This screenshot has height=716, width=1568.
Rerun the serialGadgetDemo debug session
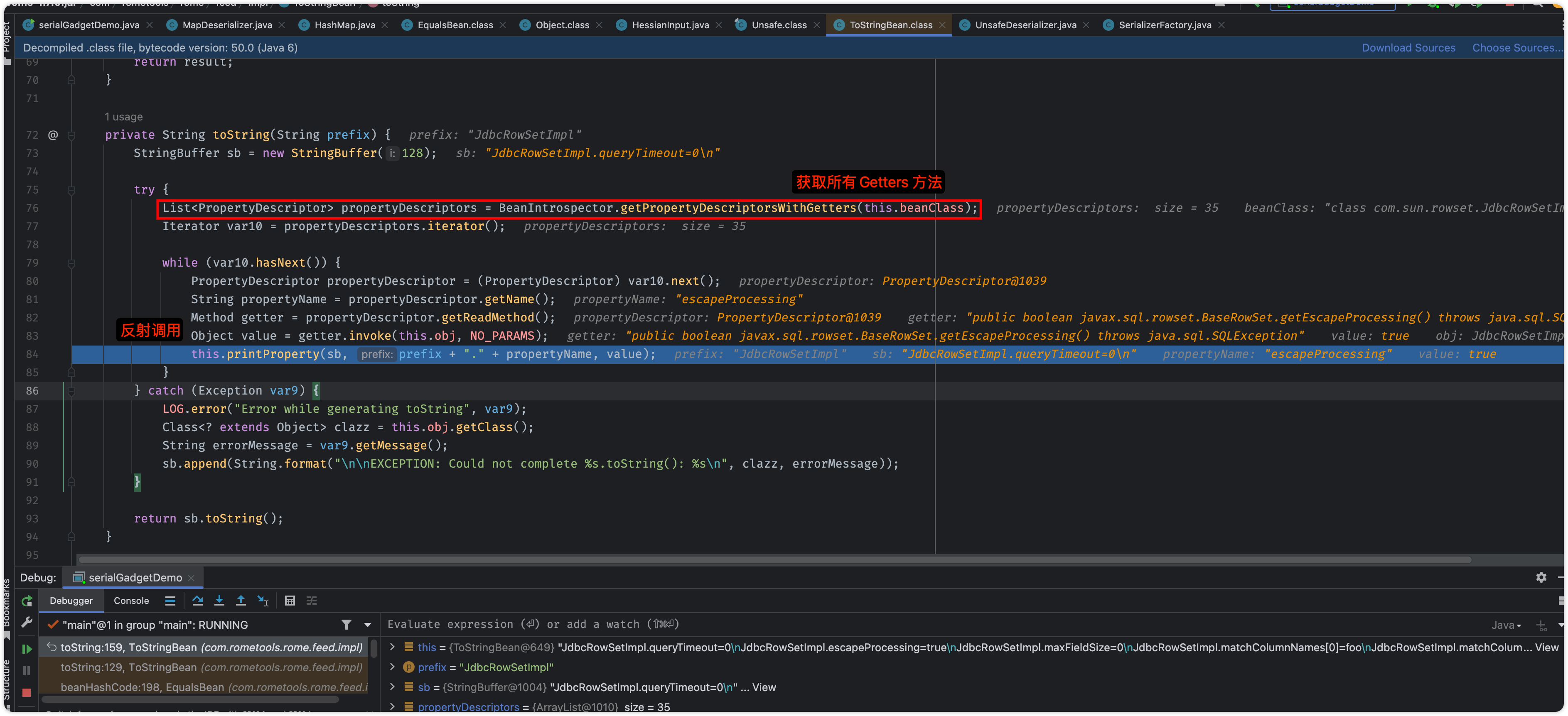point(27,601)
